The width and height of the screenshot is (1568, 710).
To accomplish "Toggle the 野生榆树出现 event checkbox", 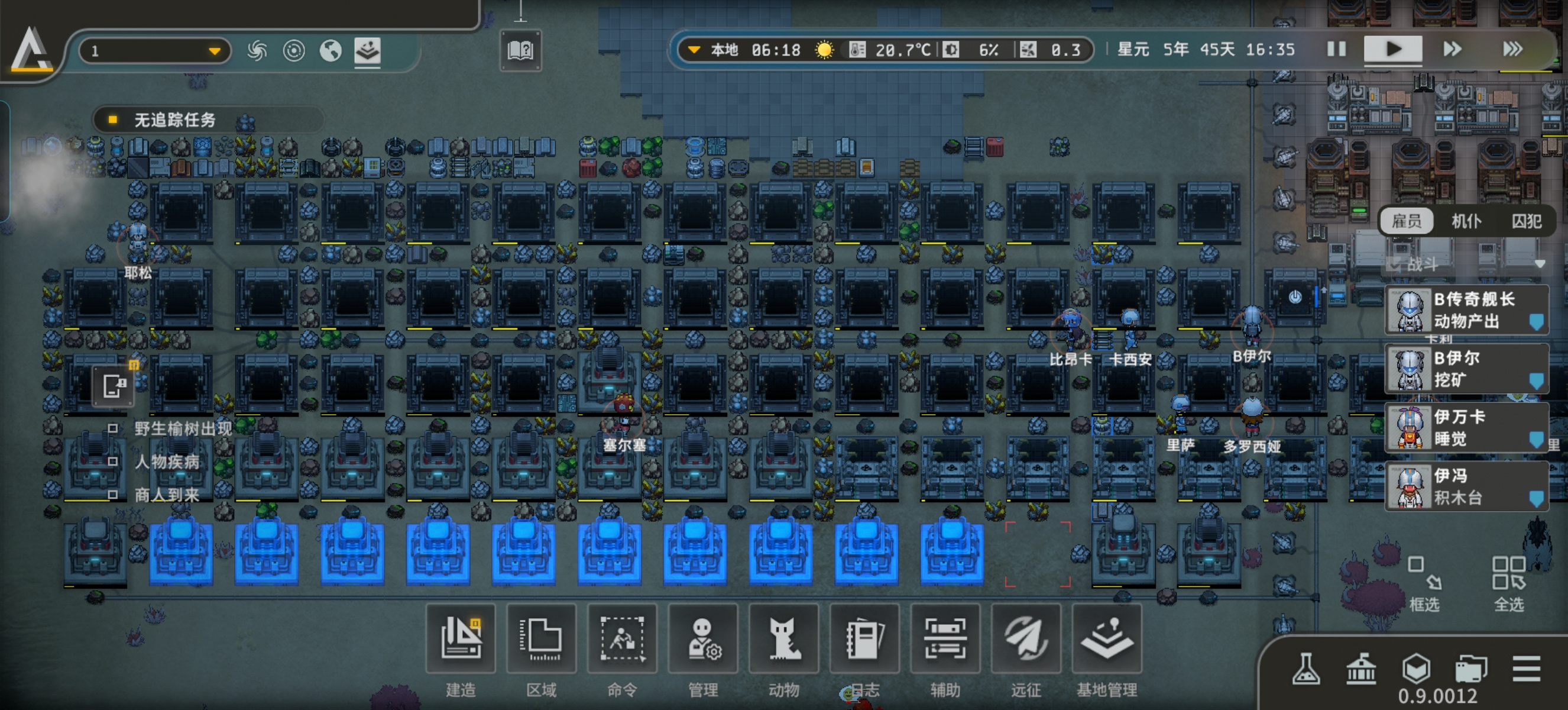I will [x=112, y=428].
